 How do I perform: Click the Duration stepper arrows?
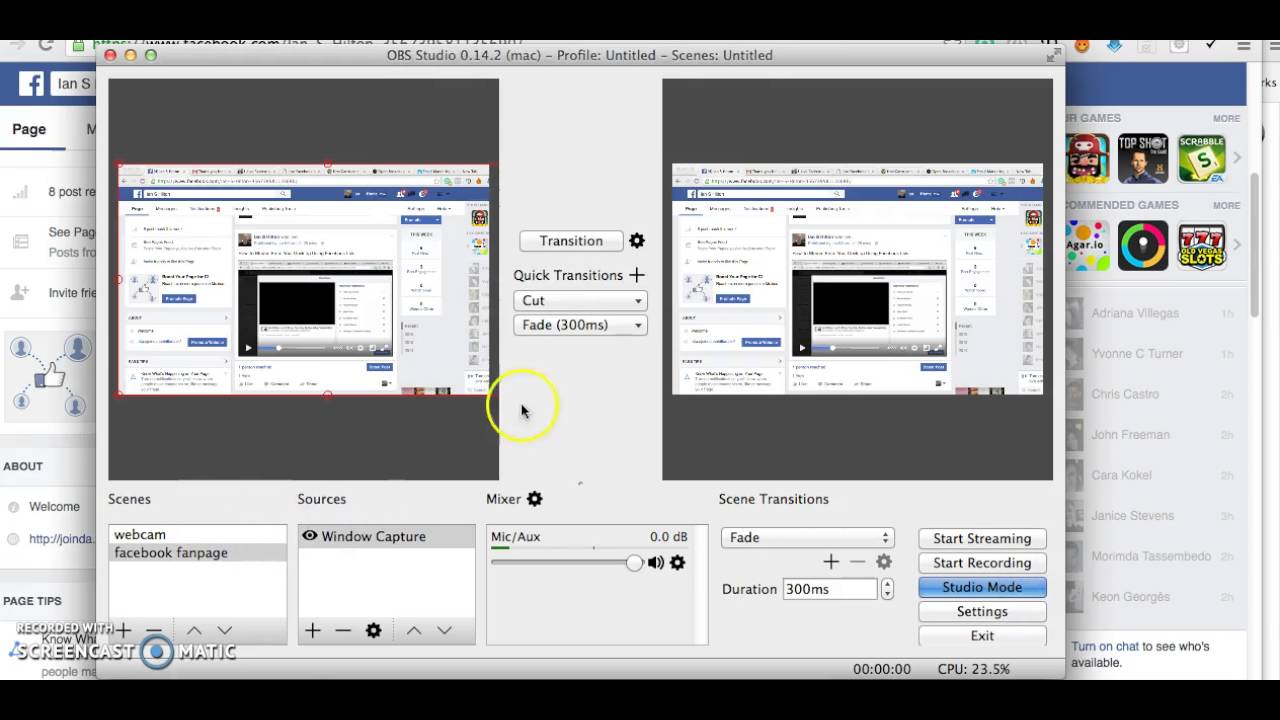coord(887,589)
